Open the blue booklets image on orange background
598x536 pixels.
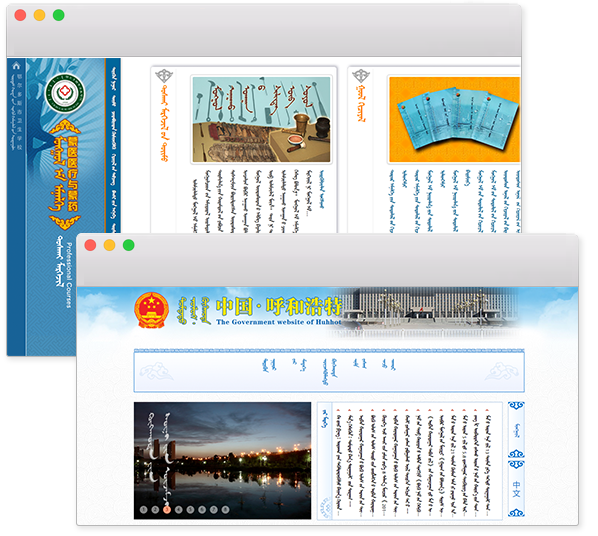pyautogui.click(x=454, y=119)
